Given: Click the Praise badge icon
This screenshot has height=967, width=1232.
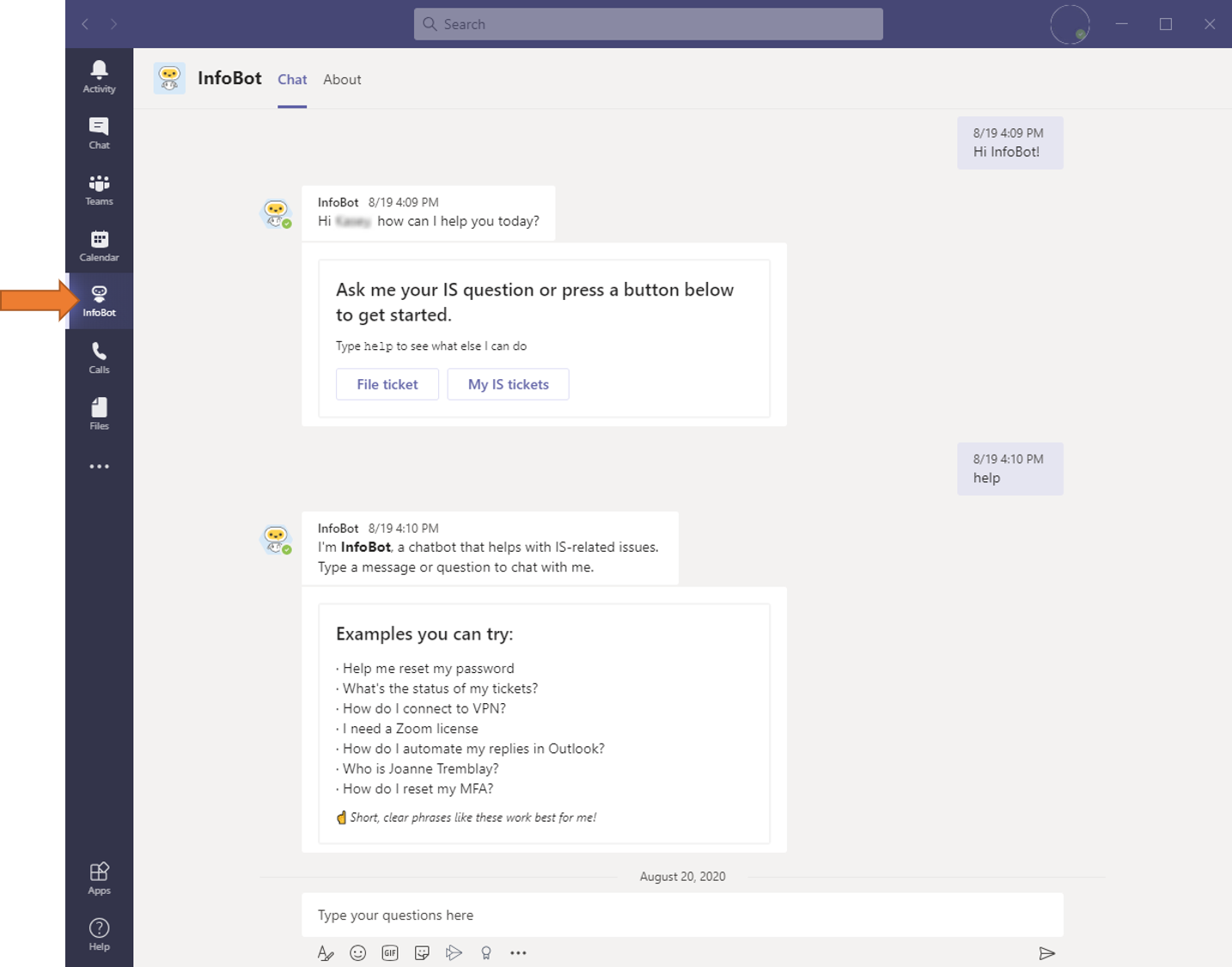Looking at the screenshot, I should (x=486, y=953).
